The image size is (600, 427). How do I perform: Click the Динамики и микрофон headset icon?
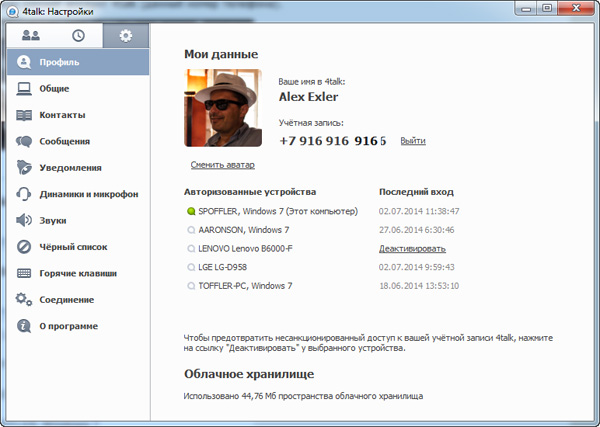[x=24, y=194]
